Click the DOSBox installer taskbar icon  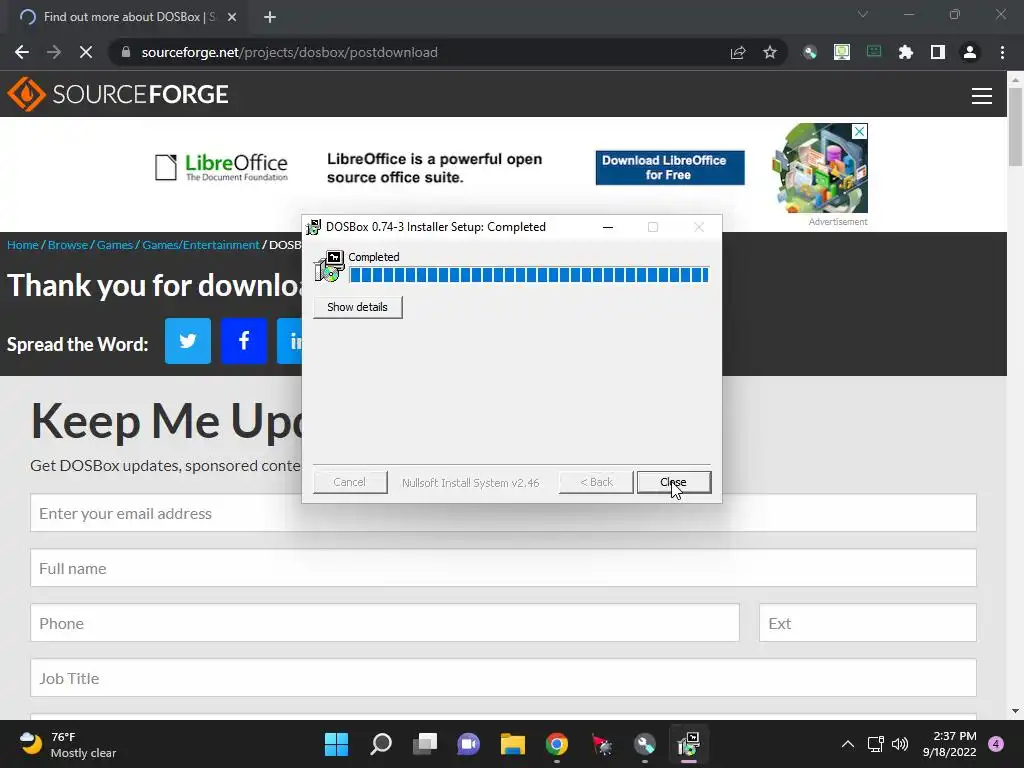(688, 744)
